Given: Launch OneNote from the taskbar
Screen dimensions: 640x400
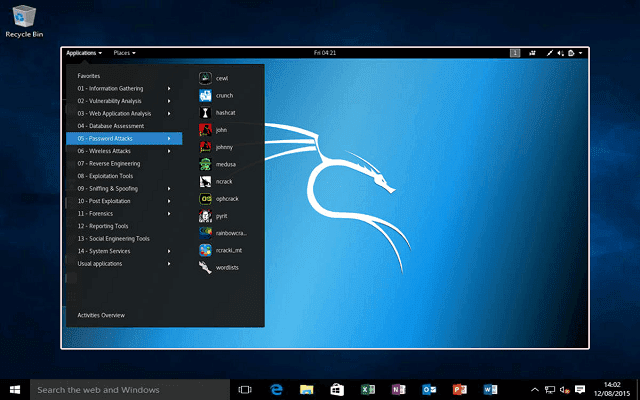Looking at the screenshot, I should pyautogui.click(x=398, y=390).
